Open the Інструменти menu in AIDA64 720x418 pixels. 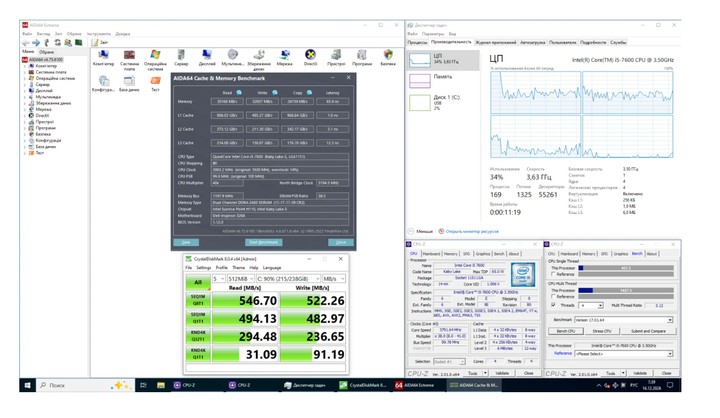click(x=99, y=34)
